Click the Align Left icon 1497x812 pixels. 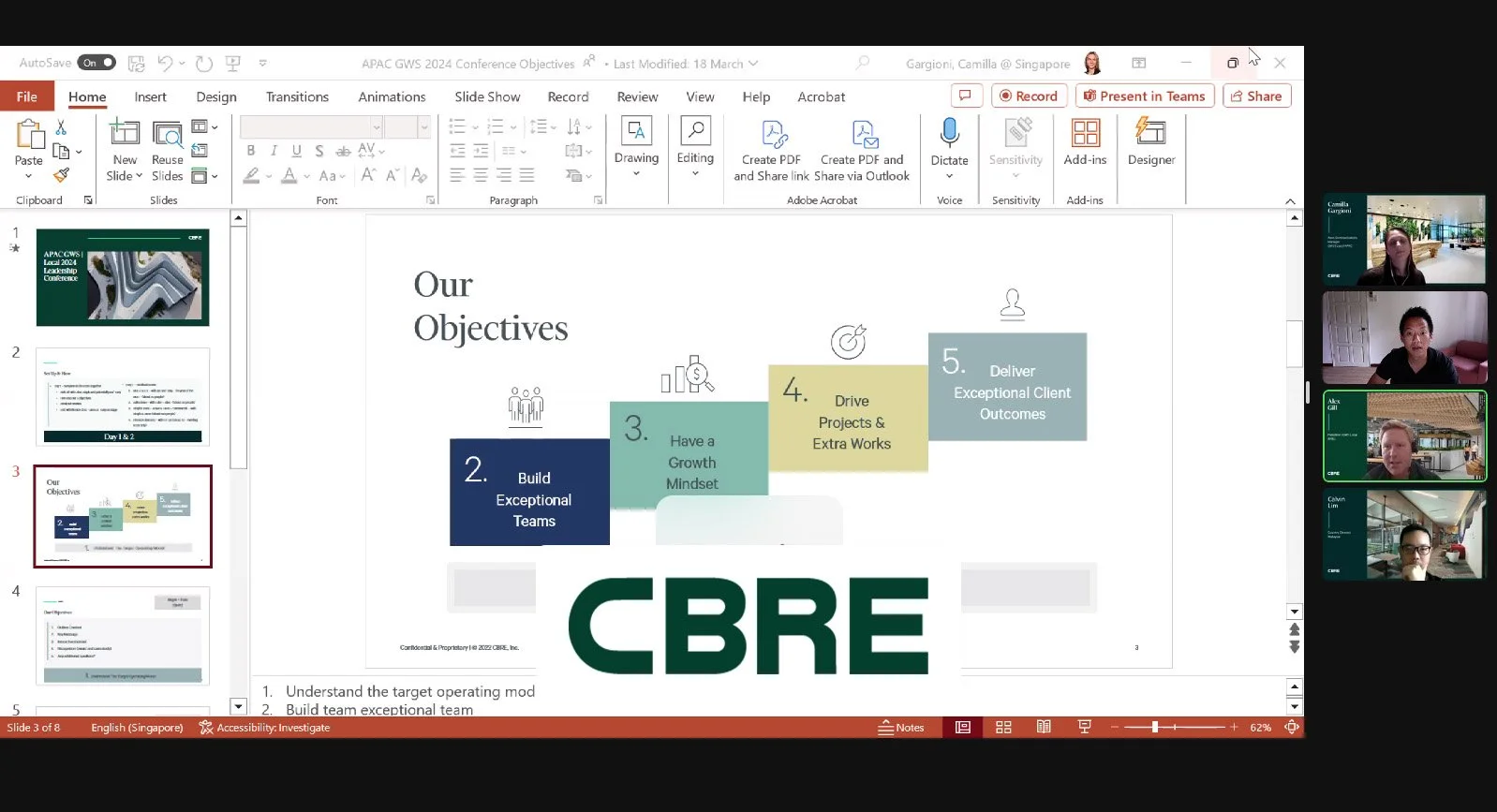457,175
